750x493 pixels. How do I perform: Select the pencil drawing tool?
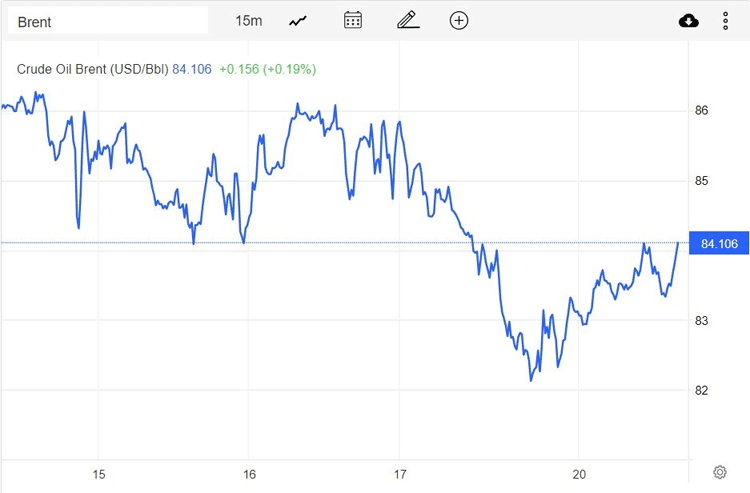click(406, 21)
